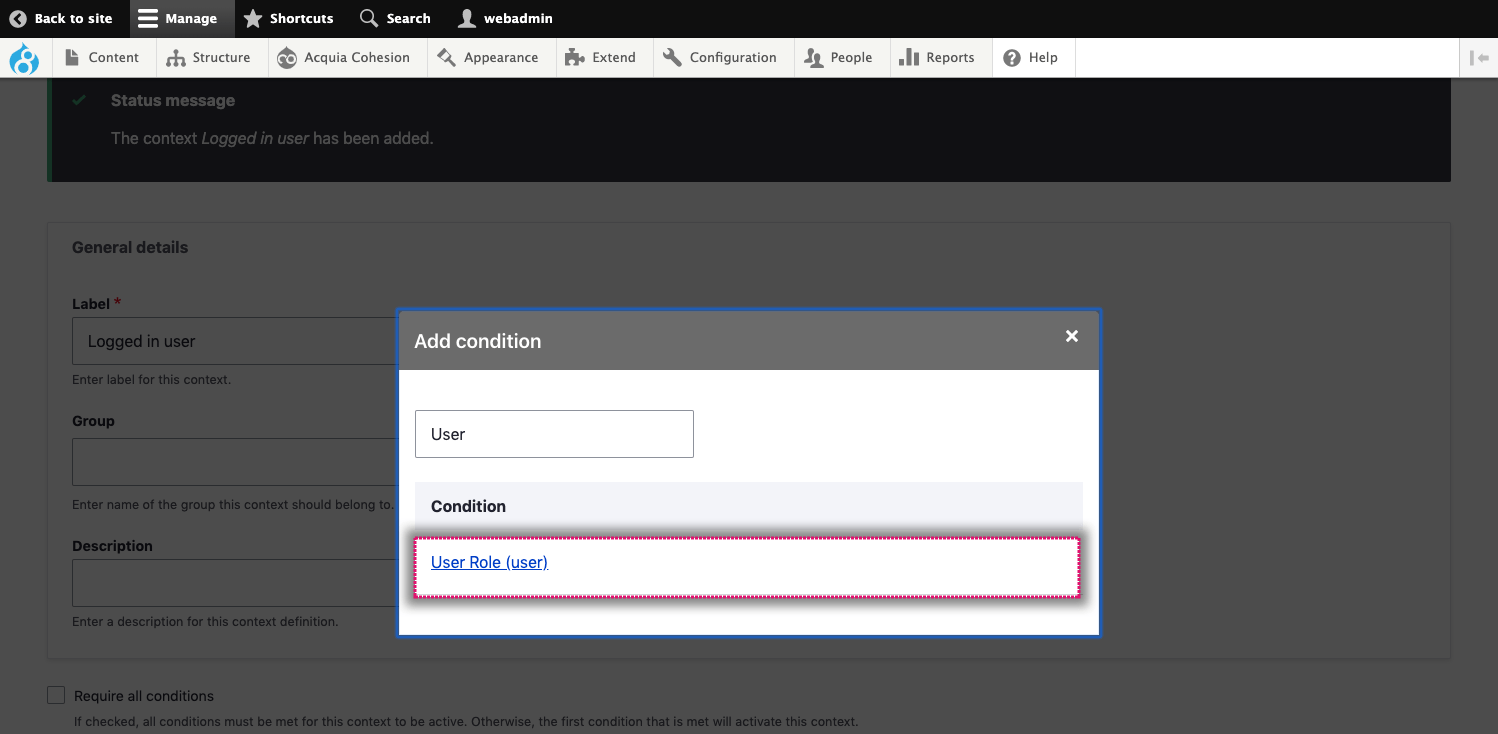1498x734 pixels.
Task: Click the Acquia Cohesion icon
Action: [287, 58]
